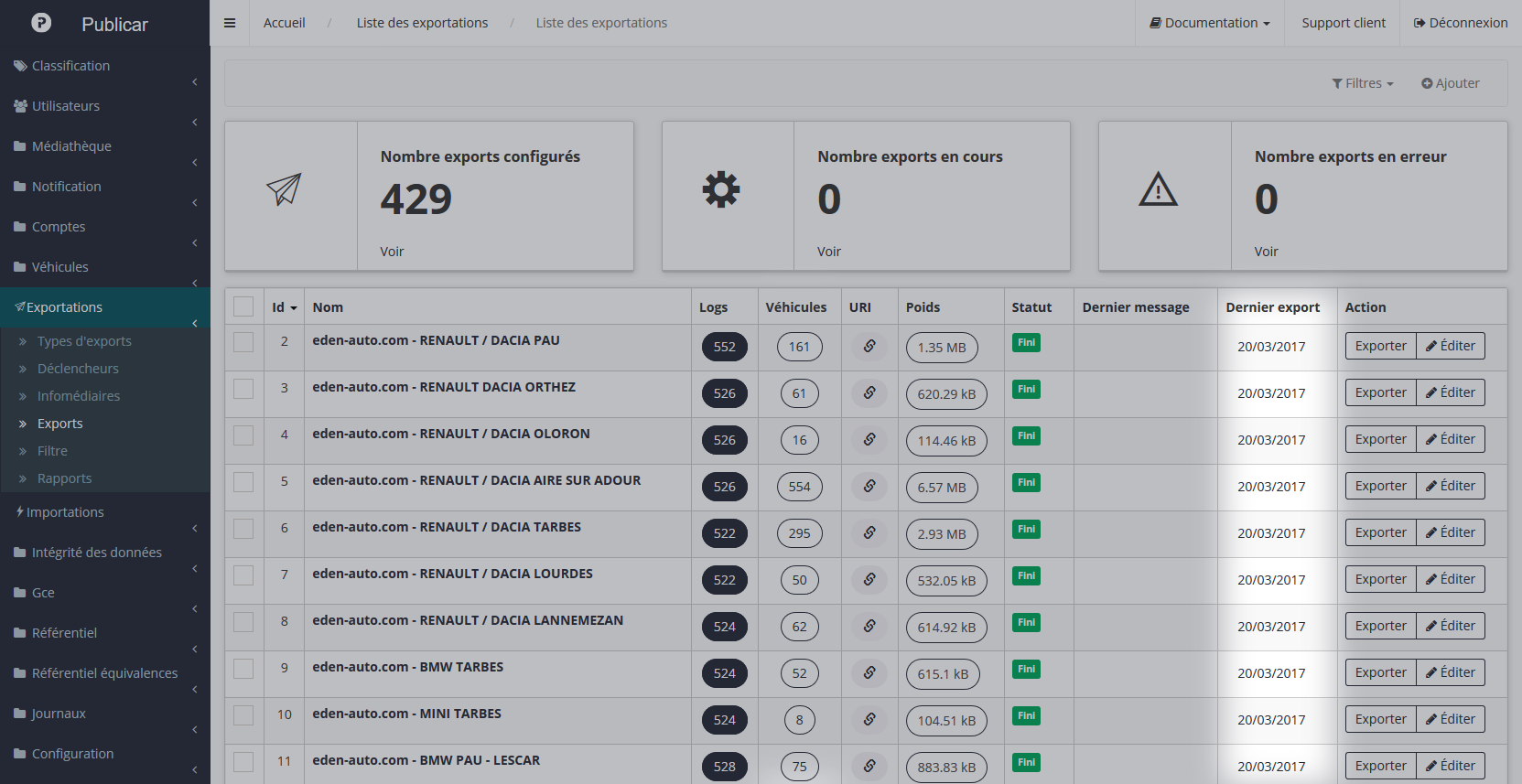This screenshot has height=784, width=1522.
Task: Open logs badge 528 for BMW PAU - LESCAR
Action: click(x=725, y=767)
